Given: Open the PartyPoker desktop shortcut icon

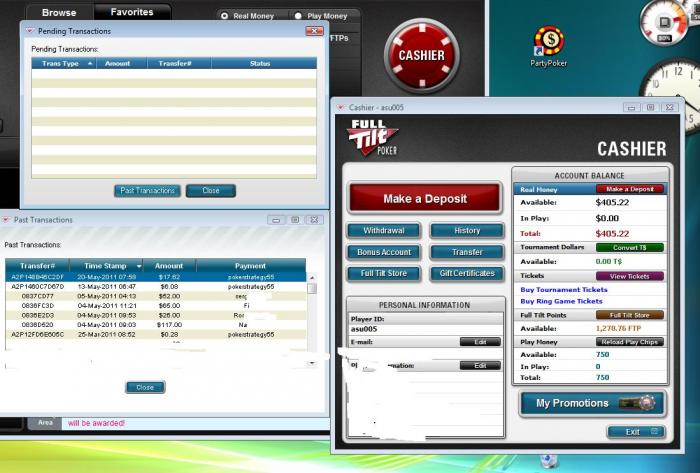Looking at the screenshot, I should pyautogui.click(x=549, y=46).
